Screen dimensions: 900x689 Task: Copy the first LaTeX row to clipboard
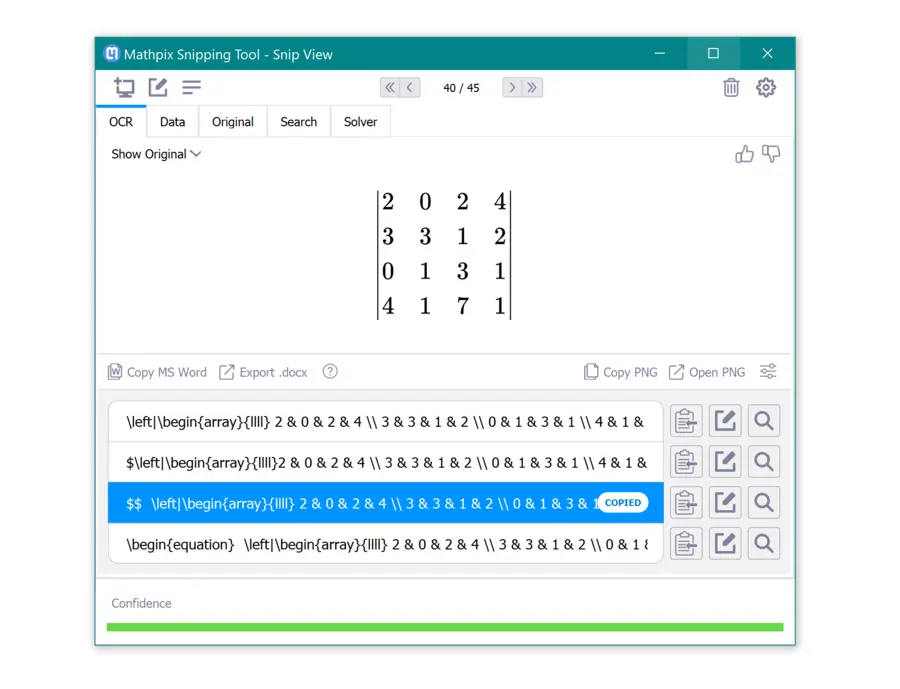pos(686,421)
